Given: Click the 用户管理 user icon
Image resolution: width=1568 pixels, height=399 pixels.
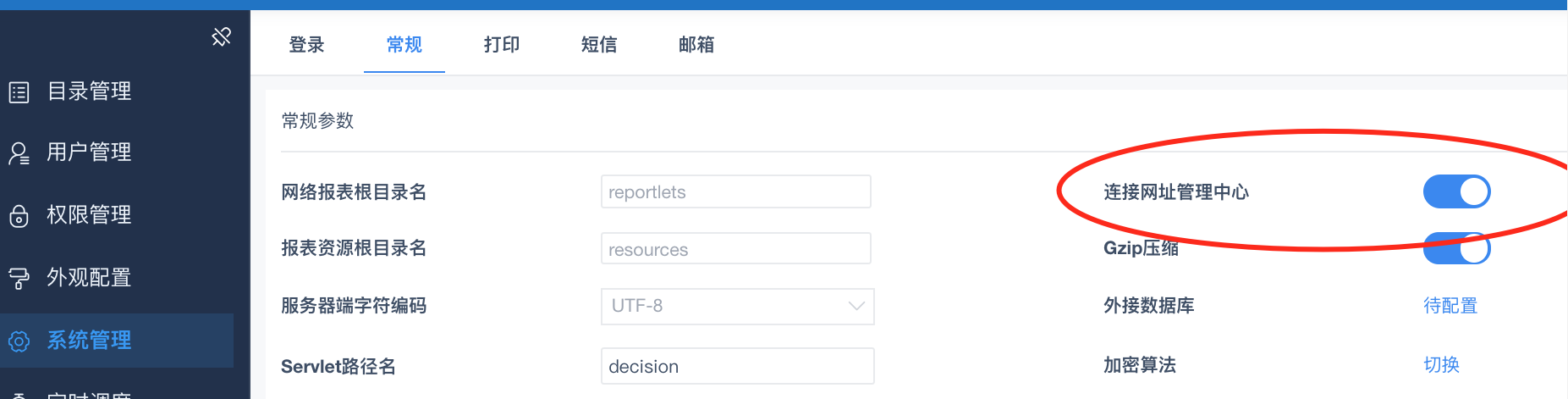Looking at the screenshot, I should click(19, 153).
